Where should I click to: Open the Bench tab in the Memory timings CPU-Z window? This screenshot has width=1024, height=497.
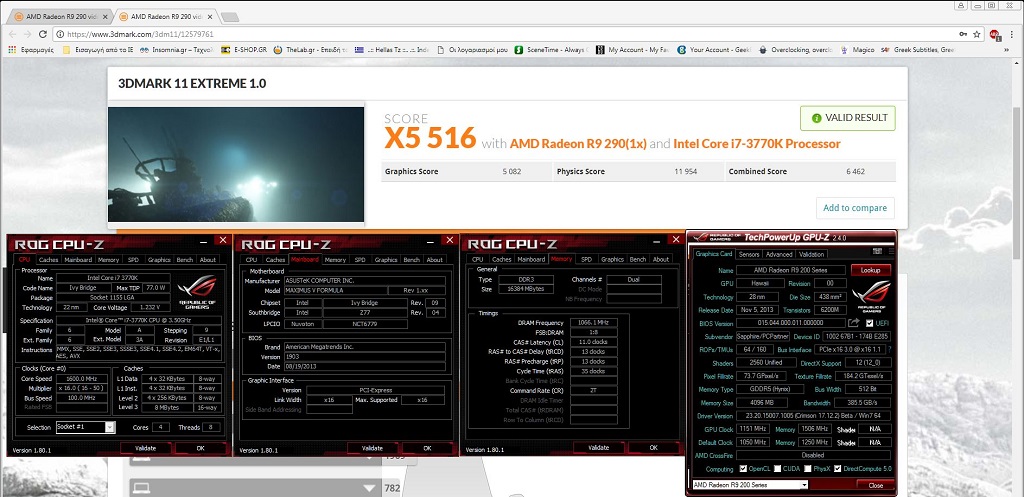(638, 259)
